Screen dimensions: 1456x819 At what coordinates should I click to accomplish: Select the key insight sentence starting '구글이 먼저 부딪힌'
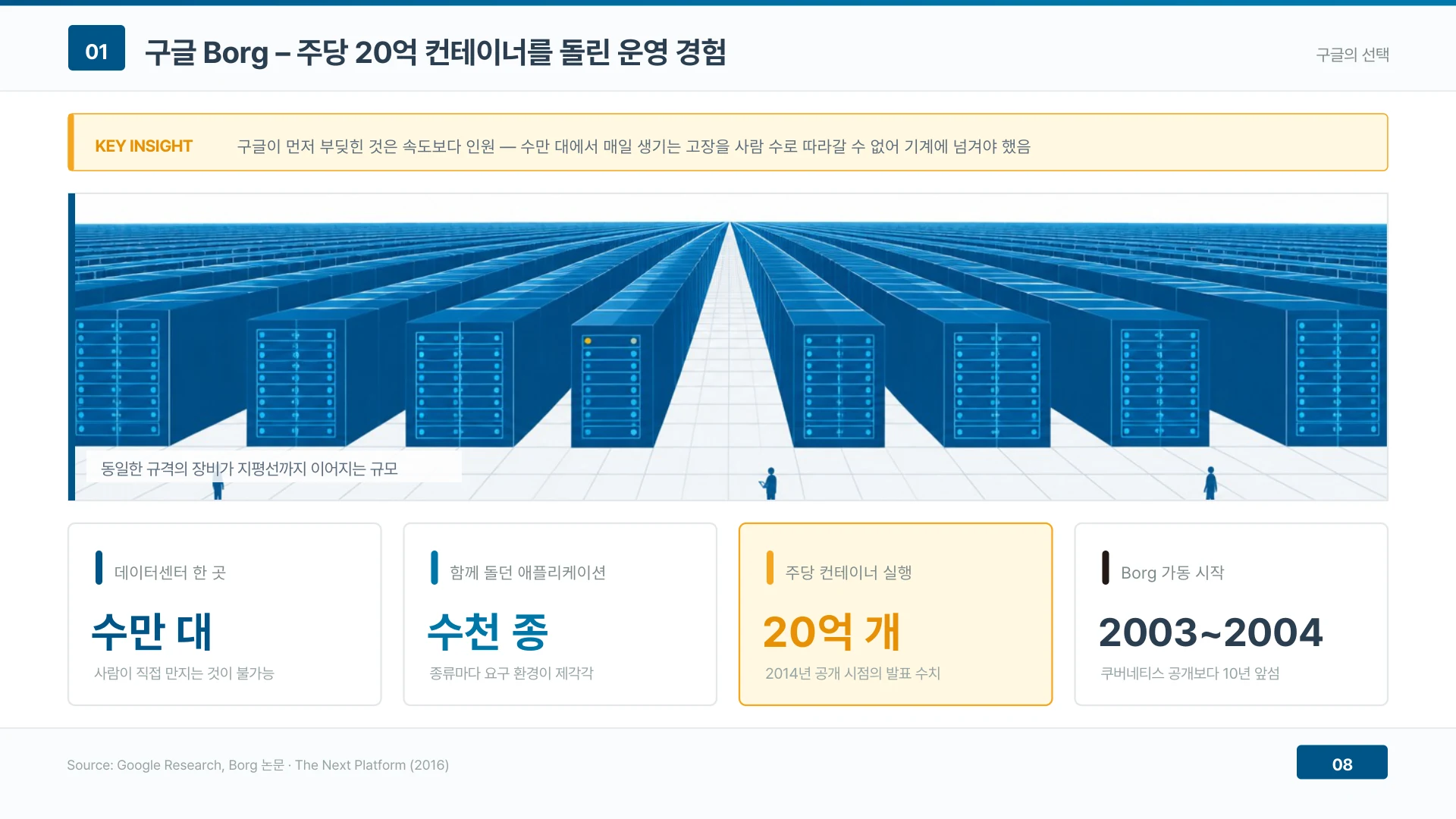pyautogui.click(x=634, y=146)
